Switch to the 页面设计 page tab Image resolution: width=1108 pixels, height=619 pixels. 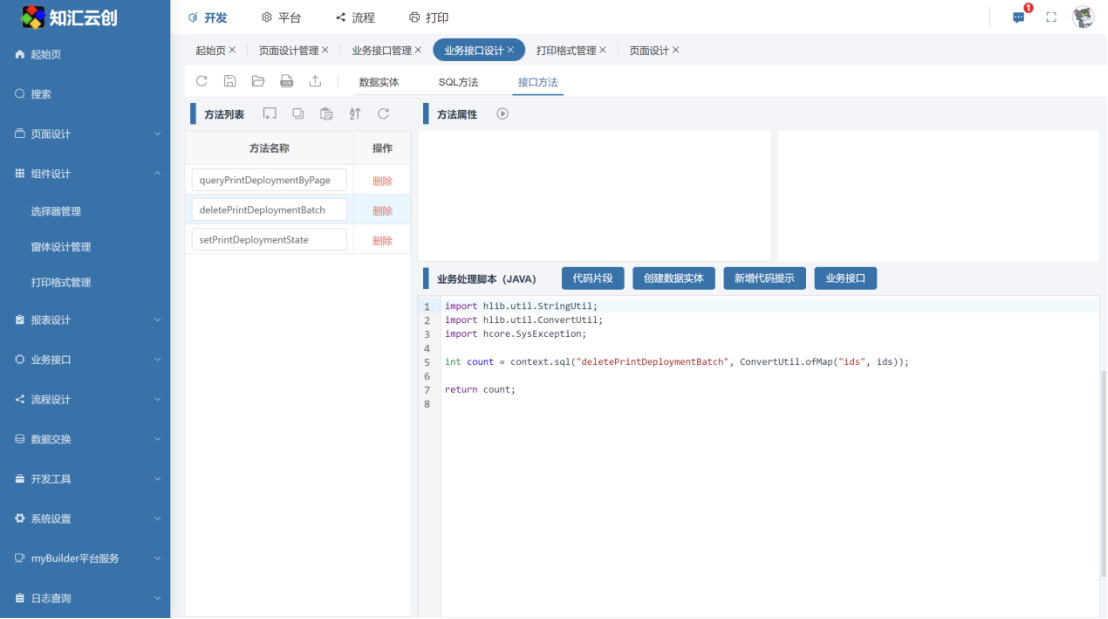[x=649, y=50]
